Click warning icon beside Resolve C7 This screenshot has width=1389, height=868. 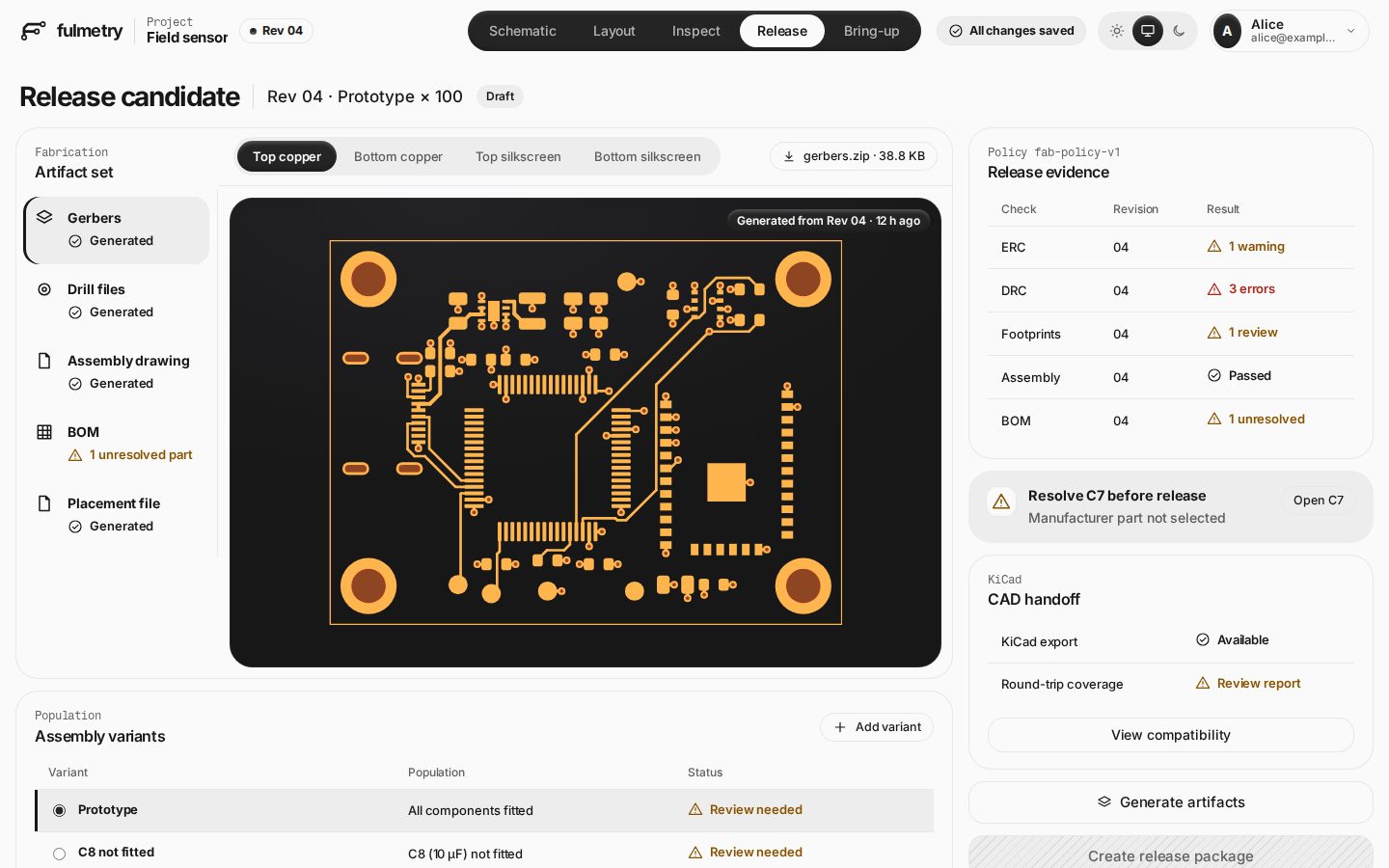1001,502
